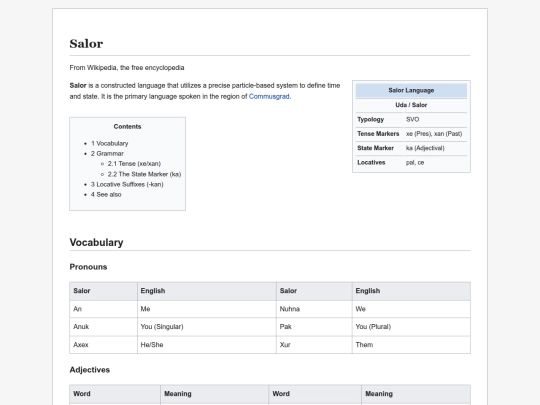This screenshot has height=405, width=540.
Task: Jump to '1 Vocabulary' in Contents
Action: [x=110, y=143]
